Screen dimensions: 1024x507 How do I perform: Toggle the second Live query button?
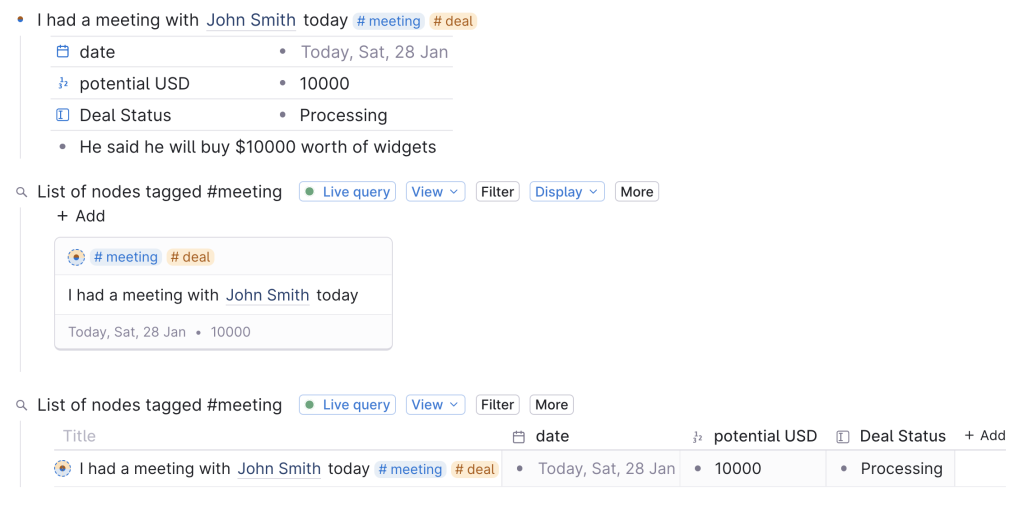click(x=347, y=405)
